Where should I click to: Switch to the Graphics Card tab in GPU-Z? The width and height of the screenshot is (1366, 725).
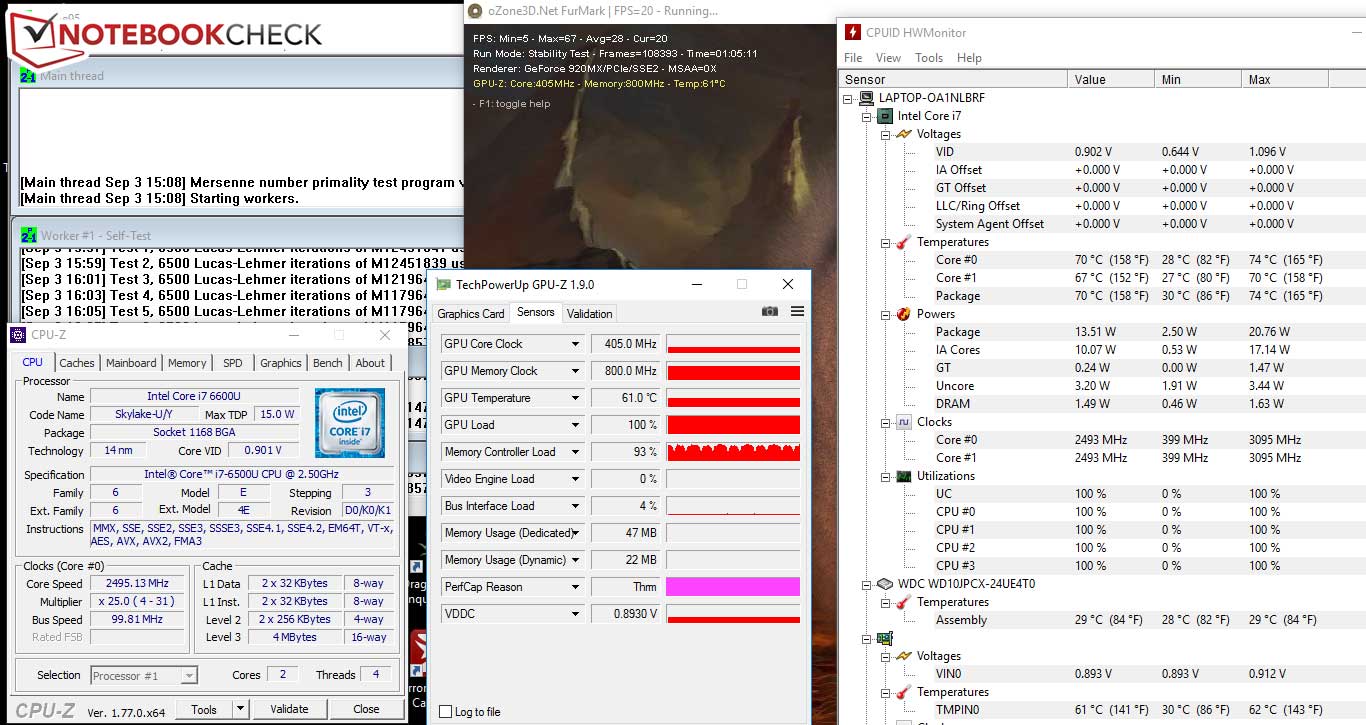471,314
